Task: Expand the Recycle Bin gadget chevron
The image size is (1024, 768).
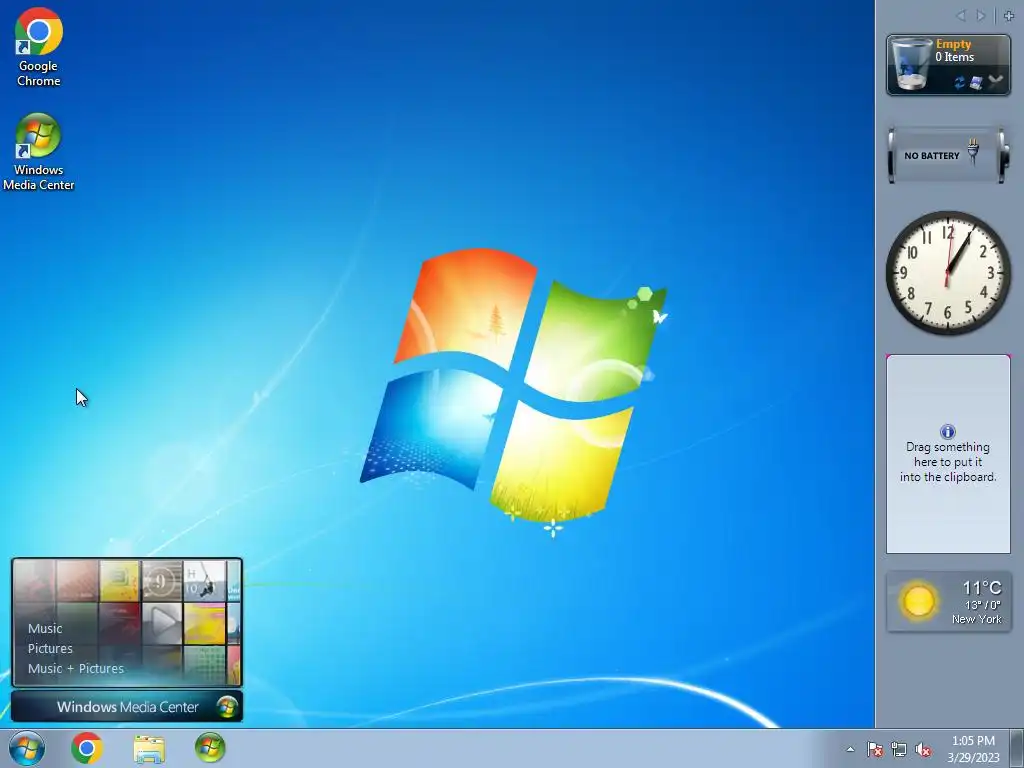Action: 995,80
